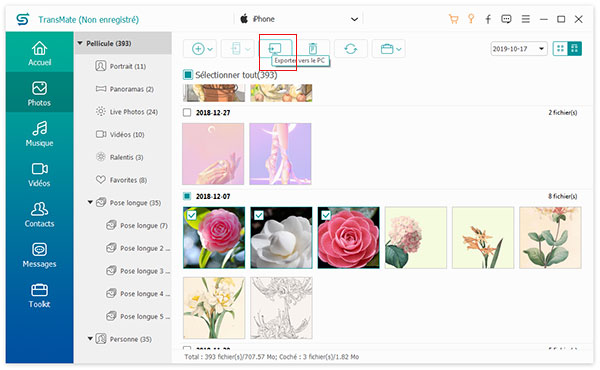The width and height of the screenshot is (600, 370).
Task: Open the Messages section
Action: pyautogui.click(x=39, y=255)
